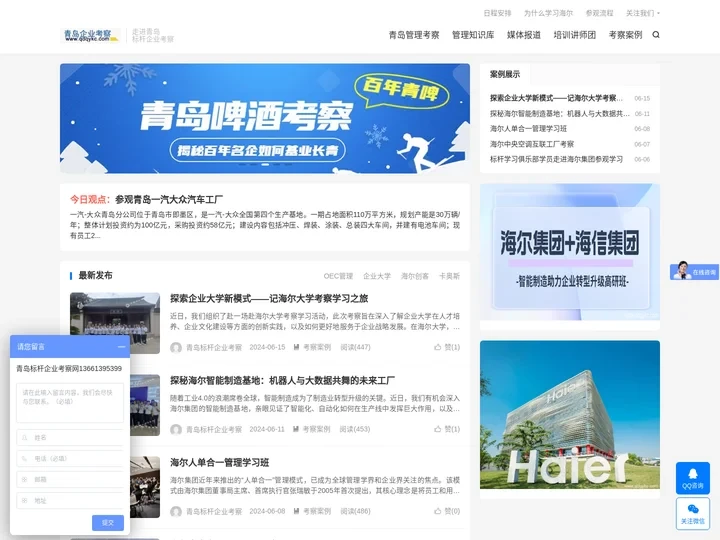Viewport: 720px width, 540px height.
Task: Click the Haier building promo image
Action: 570,415
